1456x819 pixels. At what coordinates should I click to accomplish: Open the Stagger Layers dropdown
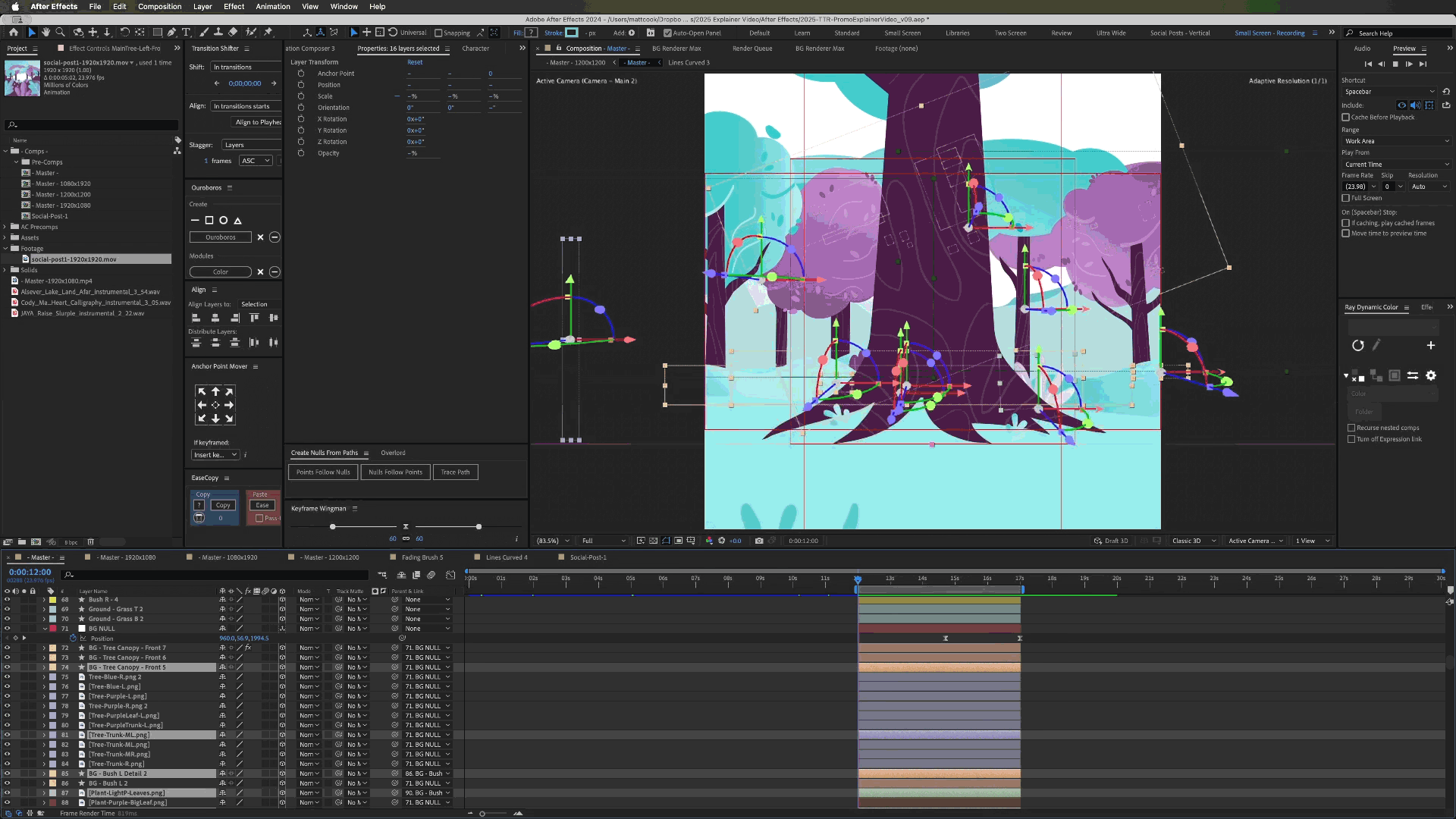coord(251,145)
